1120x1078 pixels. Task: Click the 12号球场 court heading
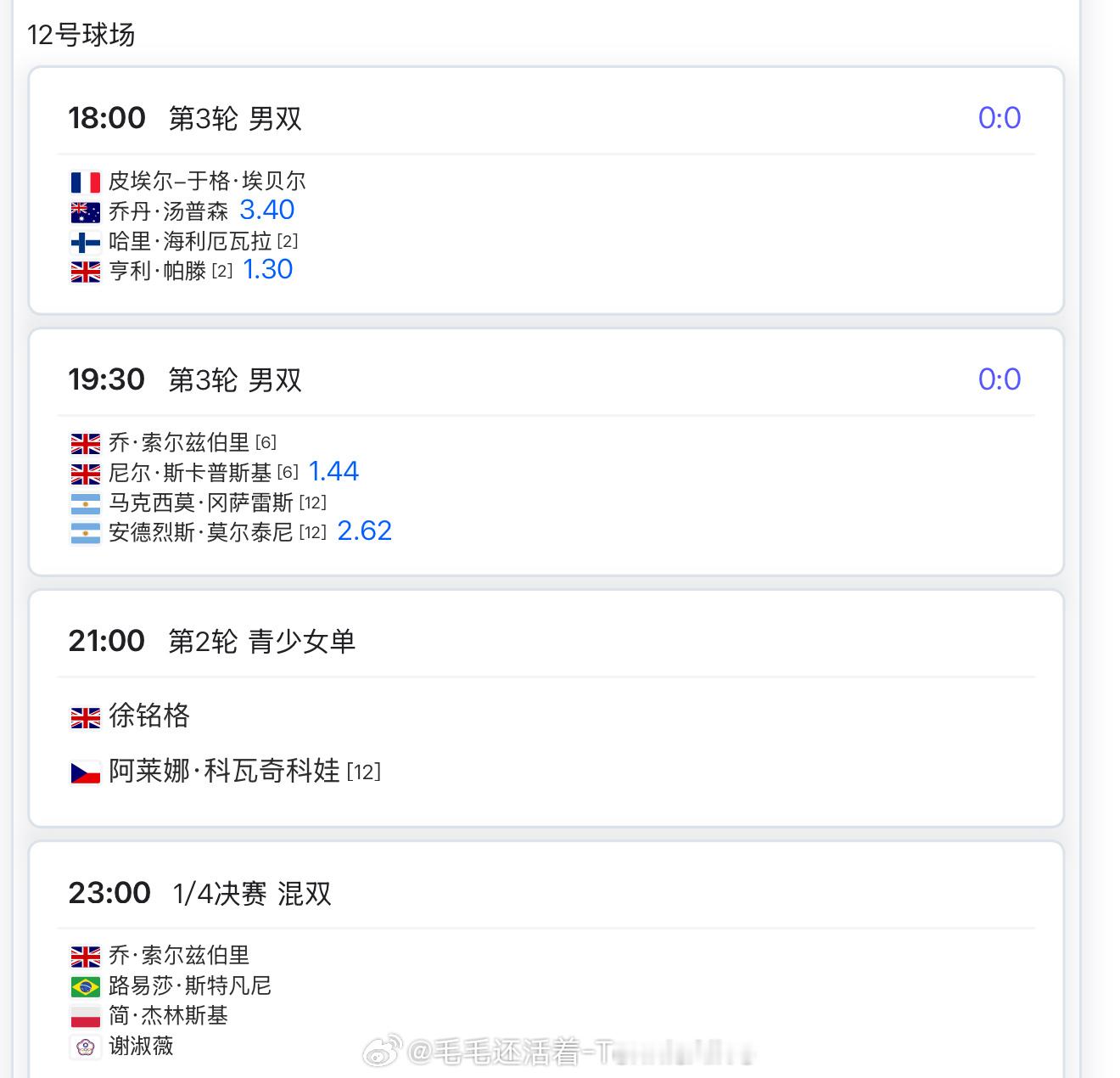pyautogui.click(x=81, y=35)
